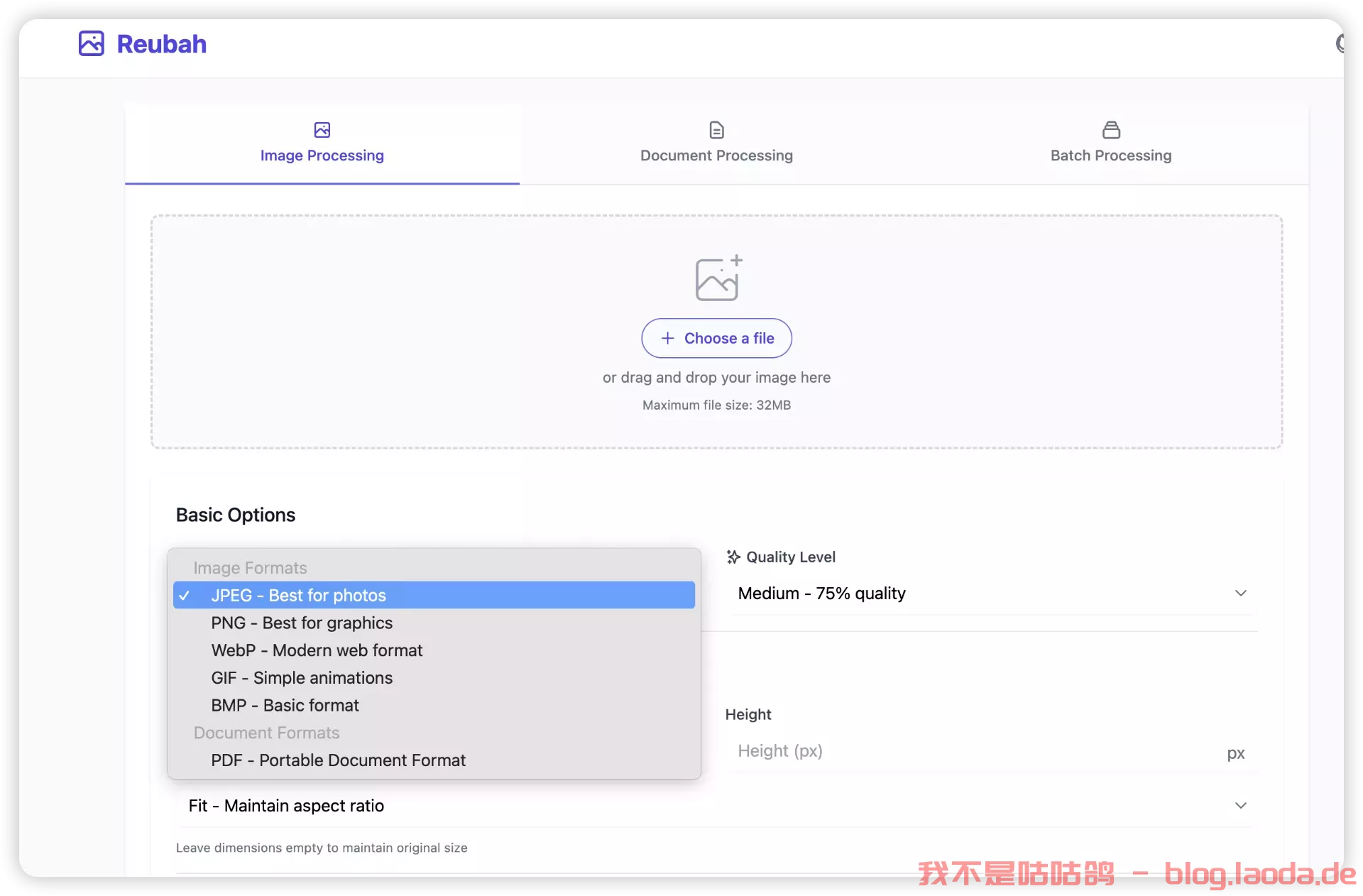Click the Reubah brand name link

[x=162, y=44]
